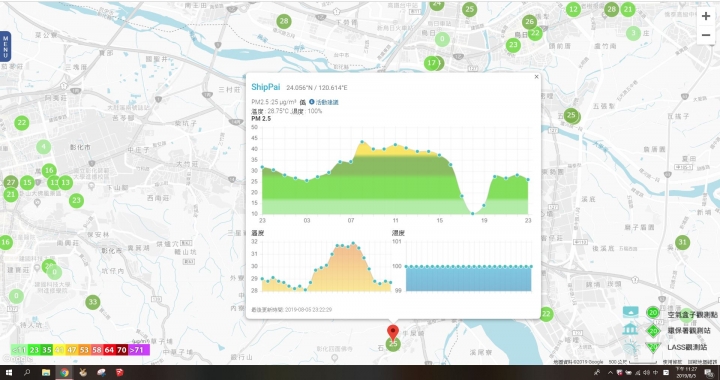Image resolution: width=720 pixels, height=380 pixels.
Task: Close the ShipPai info popup
Action: pos(536,77)
